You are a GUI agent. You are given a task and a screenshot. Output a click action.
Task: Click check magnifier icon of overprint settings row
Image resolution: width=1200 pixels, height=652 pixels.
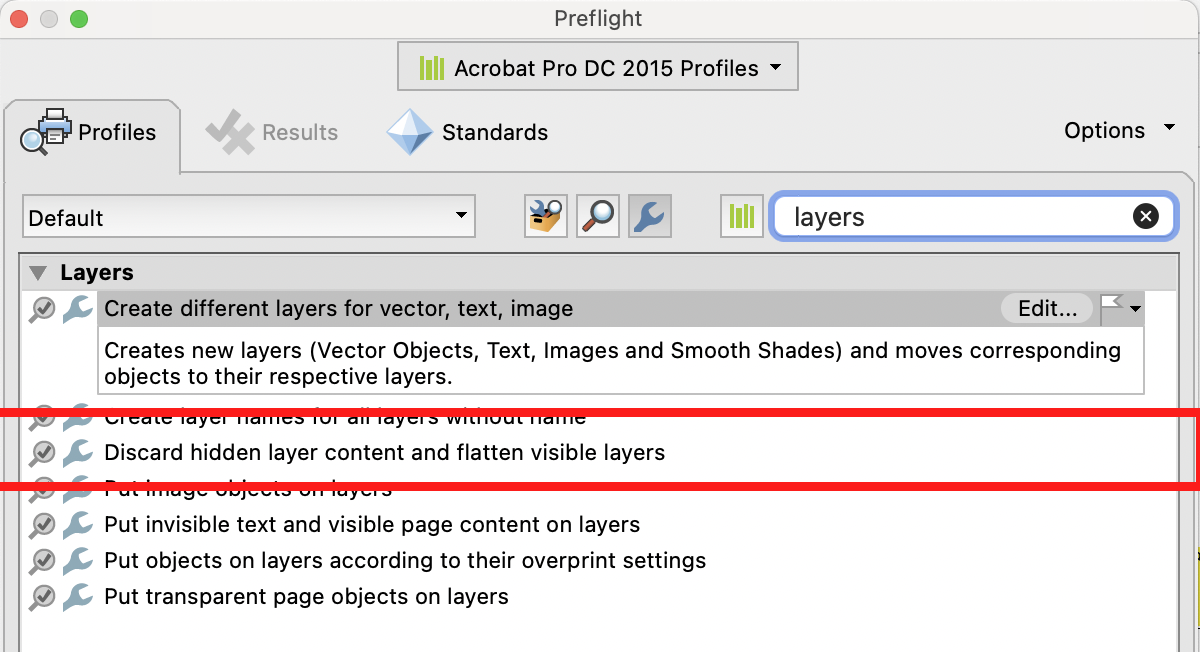pos(41,560)
